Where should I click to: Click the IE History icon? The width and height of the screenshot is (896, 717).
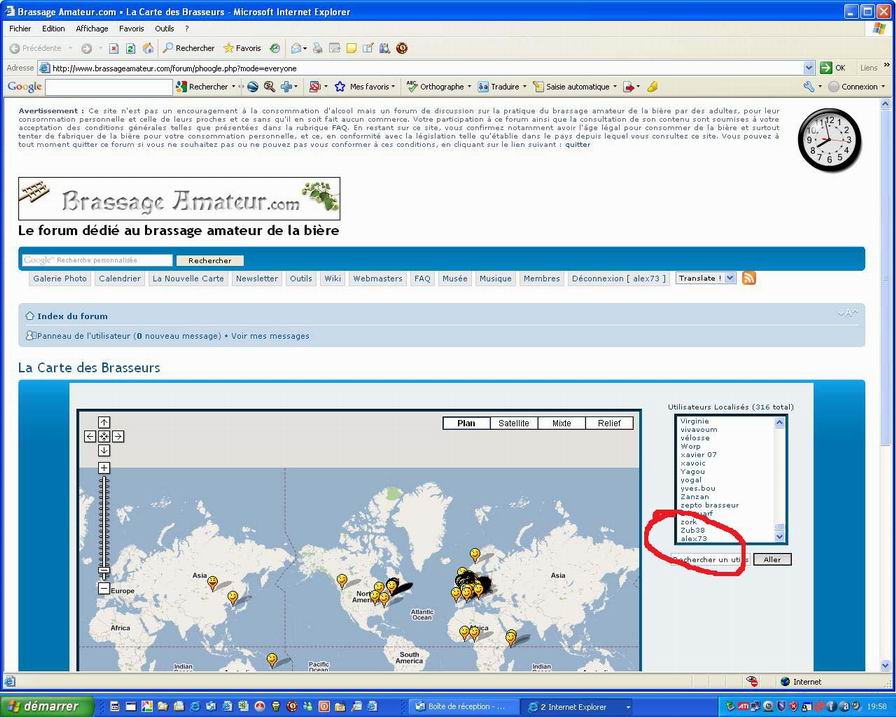[x=275, y=49]
